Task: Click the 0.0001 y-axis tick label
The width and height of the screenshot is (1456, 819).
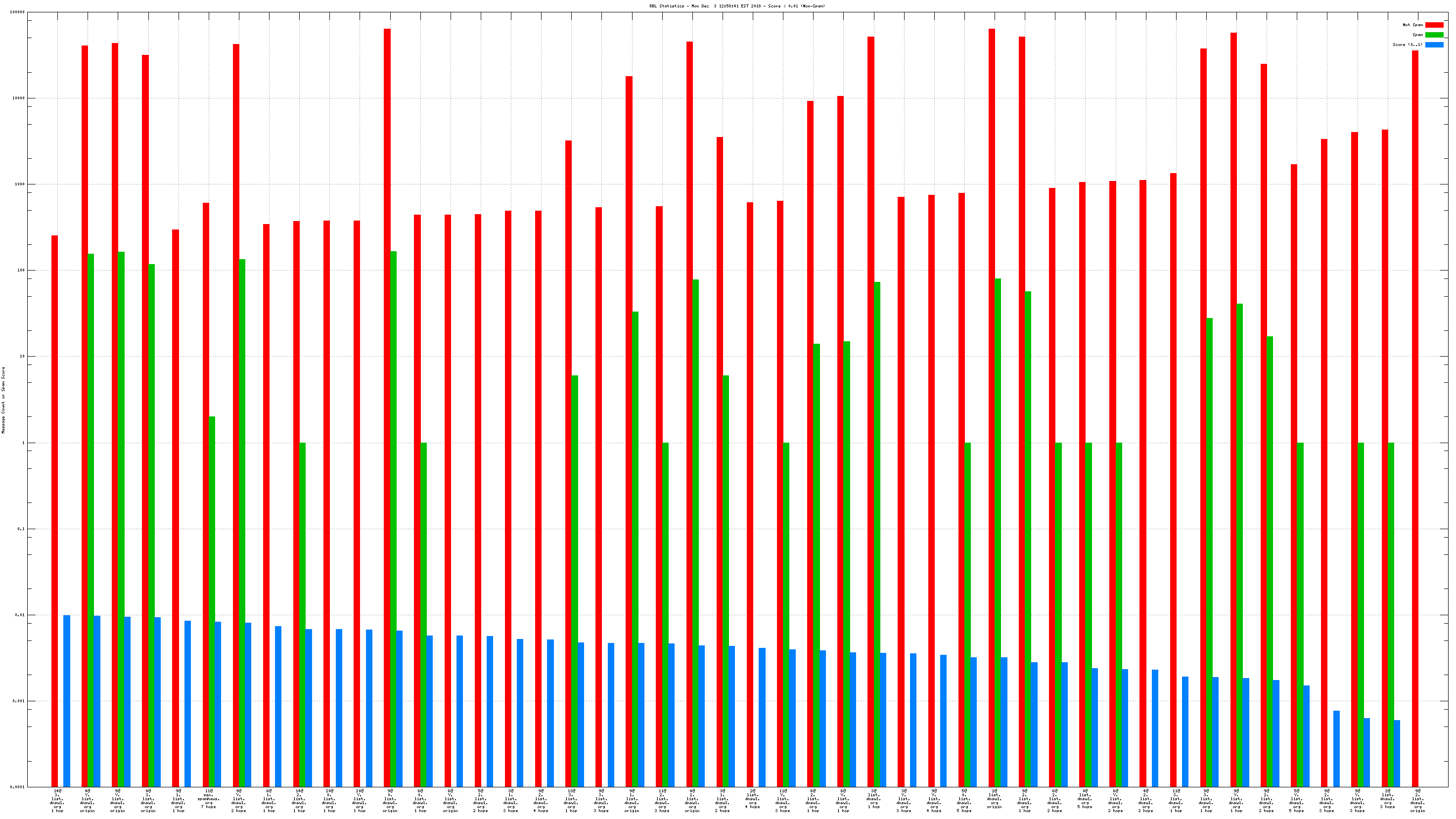Action: pos(17,787)
